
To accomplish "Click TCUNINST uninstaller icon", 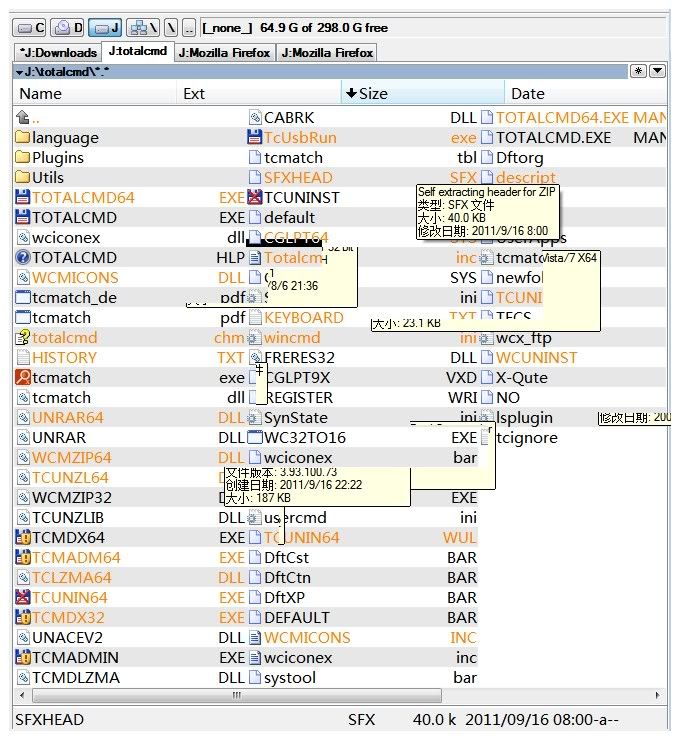I will click(255, 197).
